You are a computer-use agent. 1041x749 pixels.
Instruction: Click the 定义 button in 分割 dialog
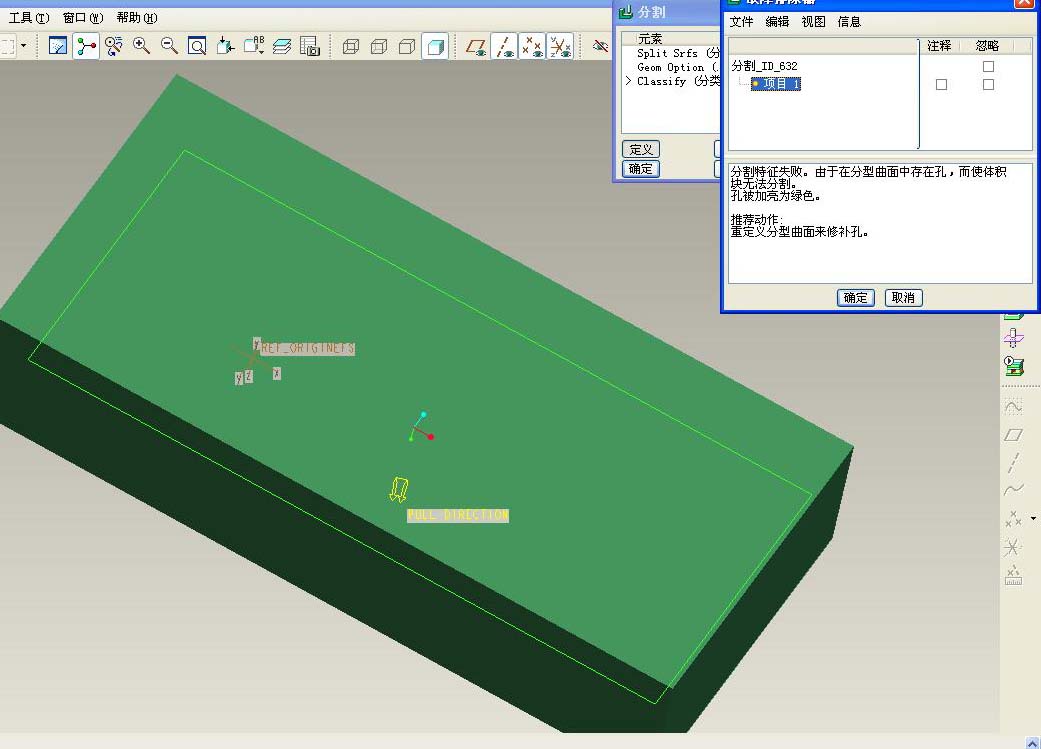coord(641,149)
